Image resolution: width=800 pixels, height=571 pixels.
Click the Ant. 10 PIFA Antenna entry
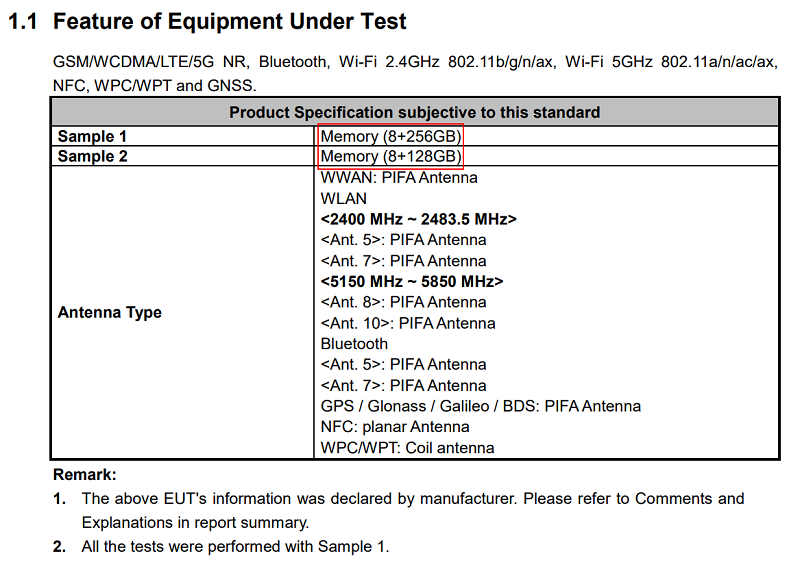408,323
